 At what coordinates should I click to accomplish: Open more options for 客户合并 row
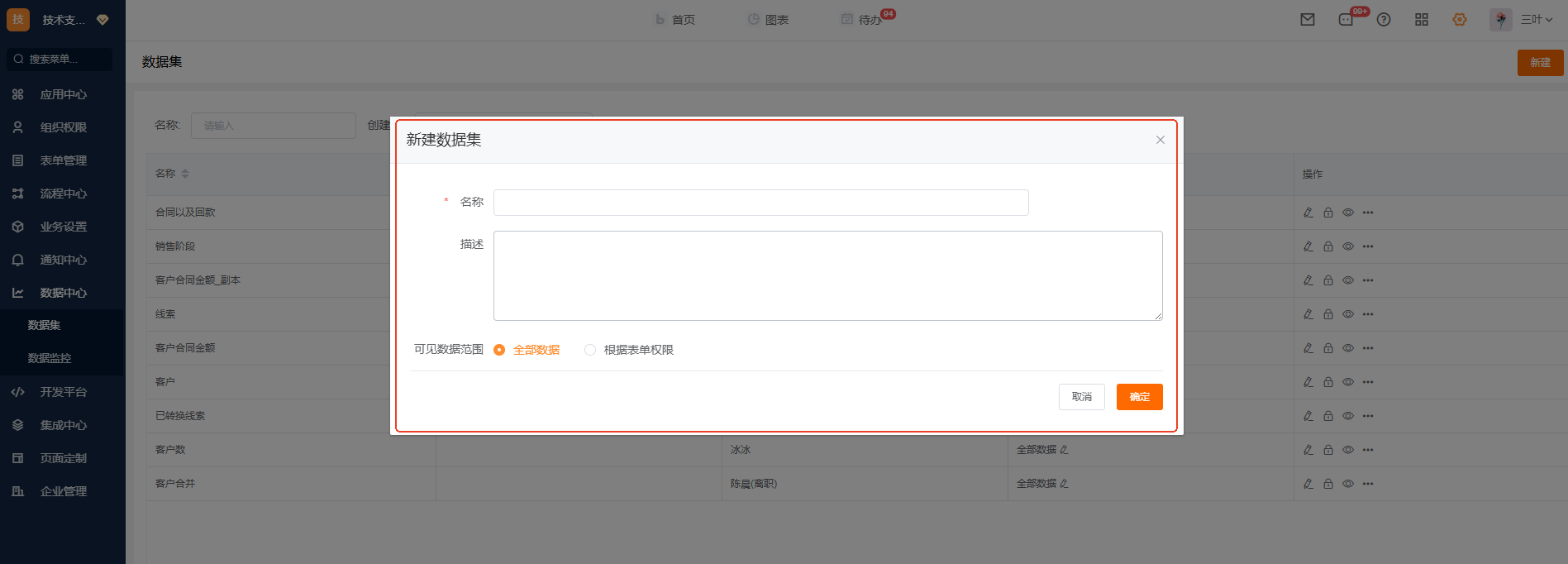(x=1367, y=484)
